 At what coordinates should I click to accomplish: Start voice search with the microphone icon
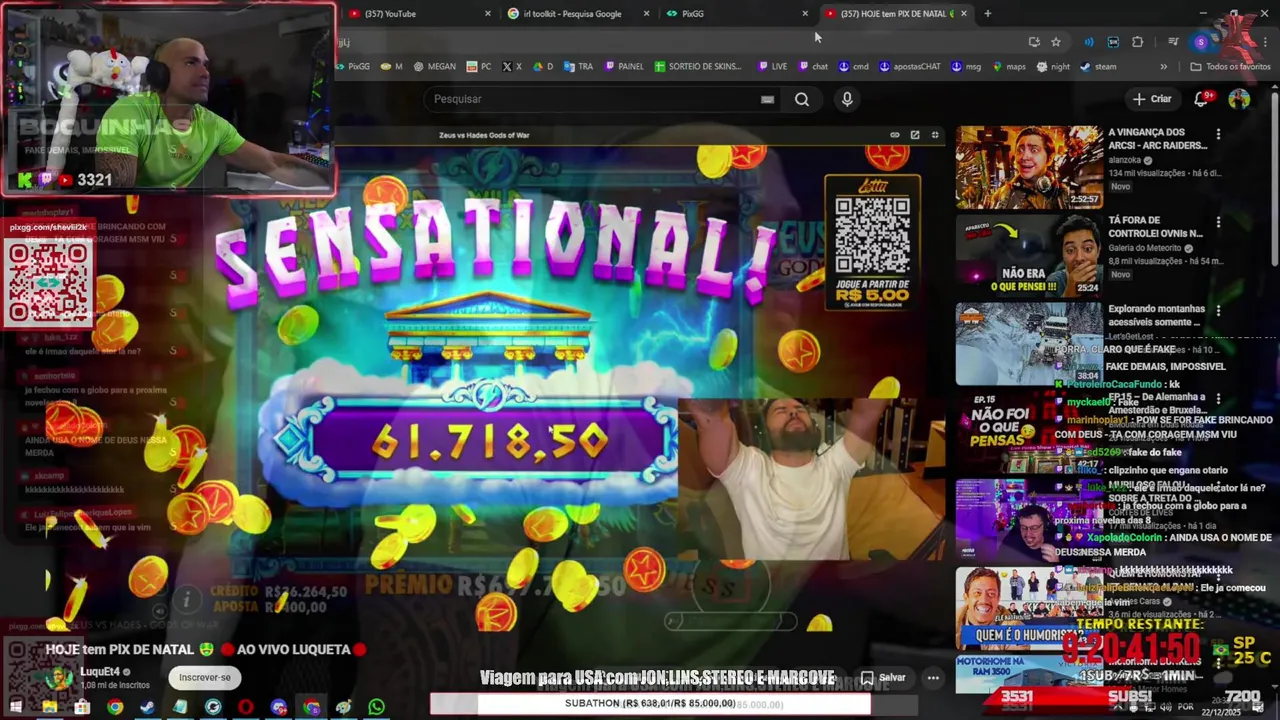coord(847,99)
